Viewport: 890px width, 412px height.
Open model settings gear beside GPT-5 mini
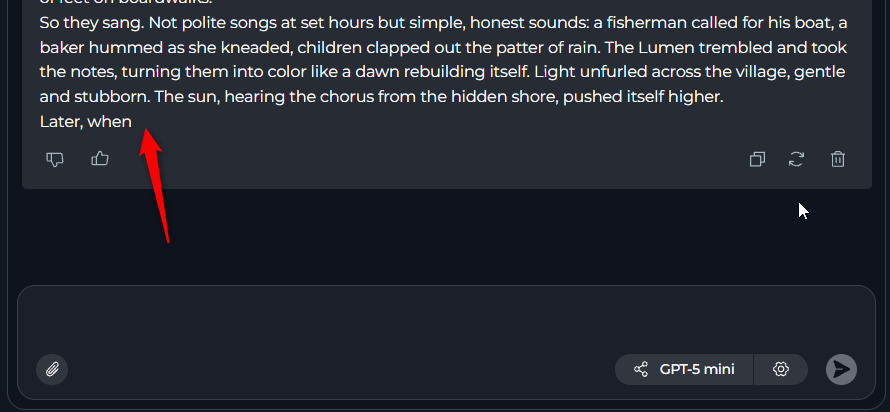(781, 369)
